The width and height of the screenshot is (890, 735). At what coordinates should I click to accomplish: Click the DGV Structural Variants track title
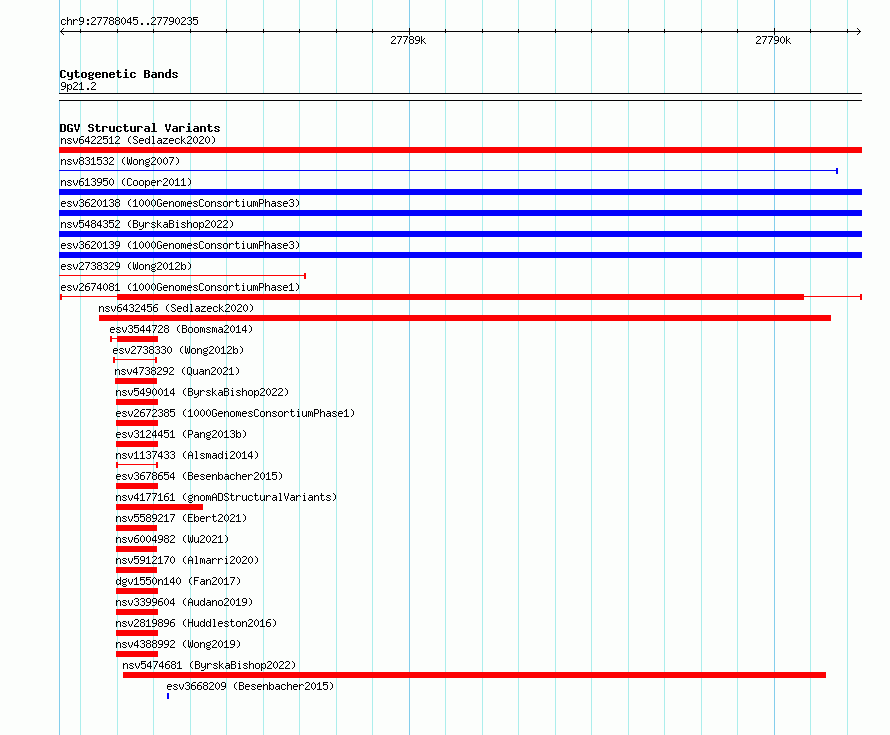(140, 128)
